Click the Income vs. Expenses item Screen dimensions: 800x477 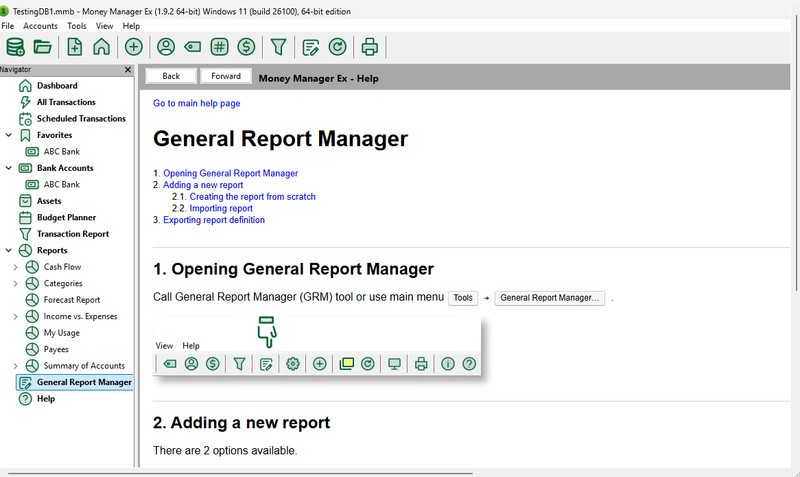(x=80, y=316)
